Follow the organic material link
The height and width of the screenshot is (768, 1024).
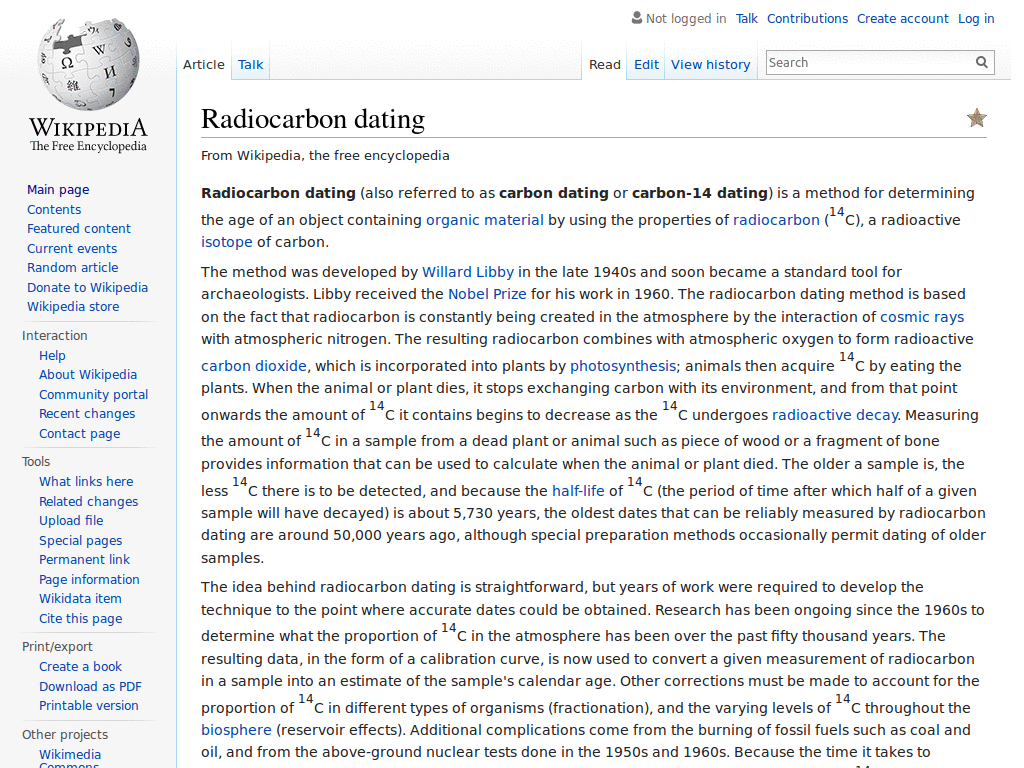point(485,220)
